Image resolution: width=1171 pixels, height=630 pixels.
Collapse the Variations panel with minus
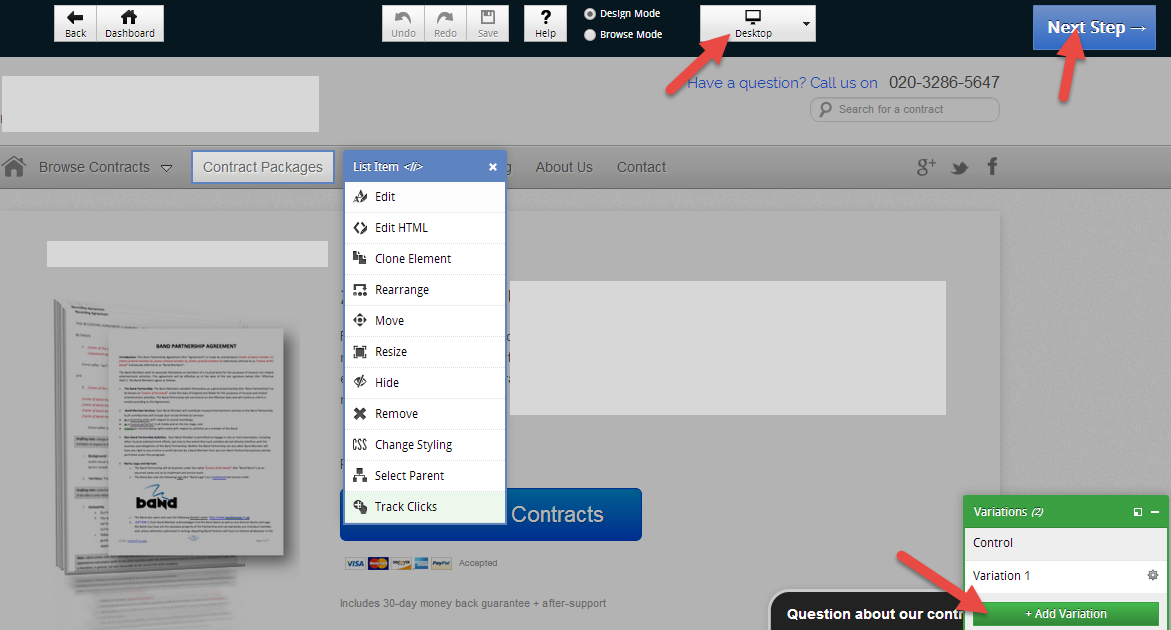(x=1155, y=512)
